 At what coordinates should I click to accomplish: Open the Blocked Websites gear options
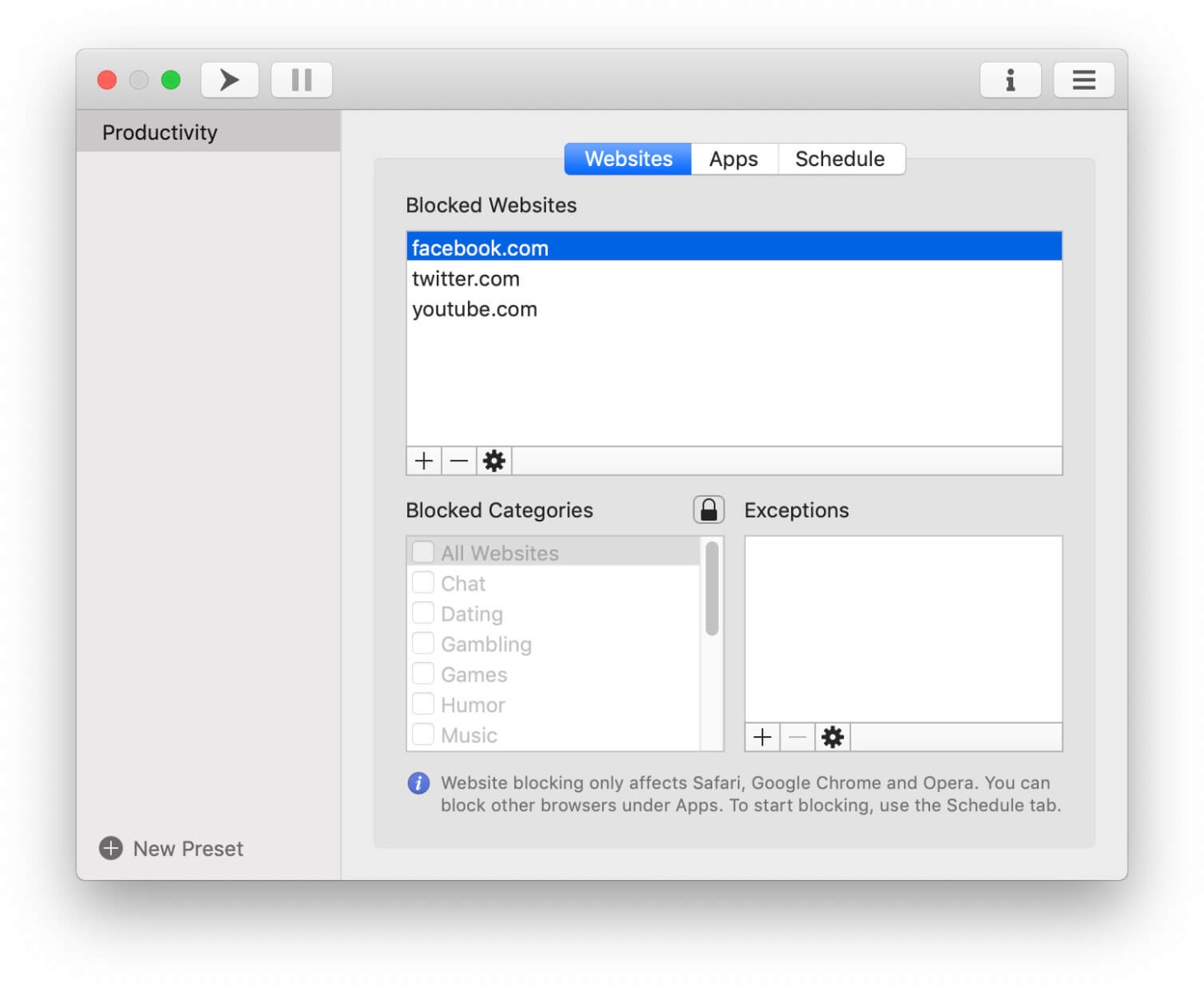click(494, 461)
